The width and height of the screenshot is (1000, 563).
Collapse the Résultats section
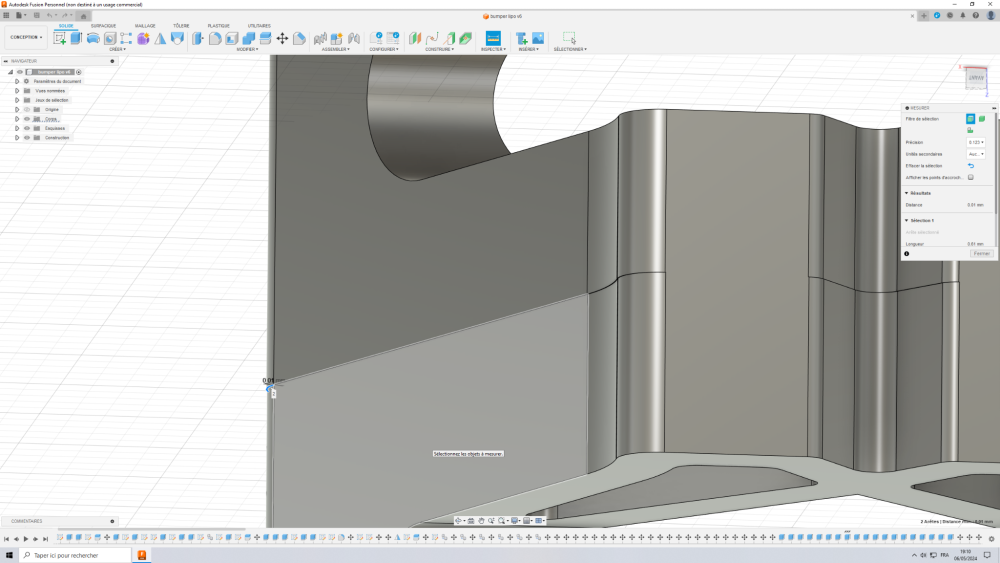[906, 193]
